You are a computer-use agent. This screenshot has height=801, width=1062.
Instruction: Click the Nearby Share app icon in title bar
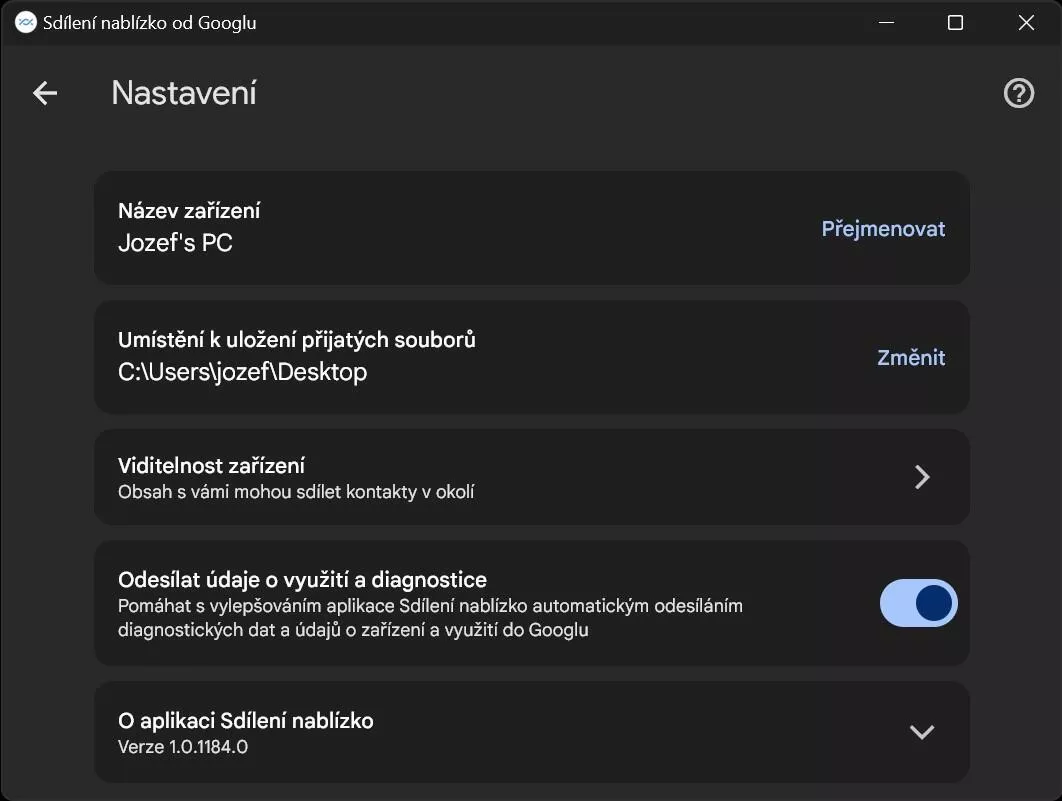tap(25, 22)
